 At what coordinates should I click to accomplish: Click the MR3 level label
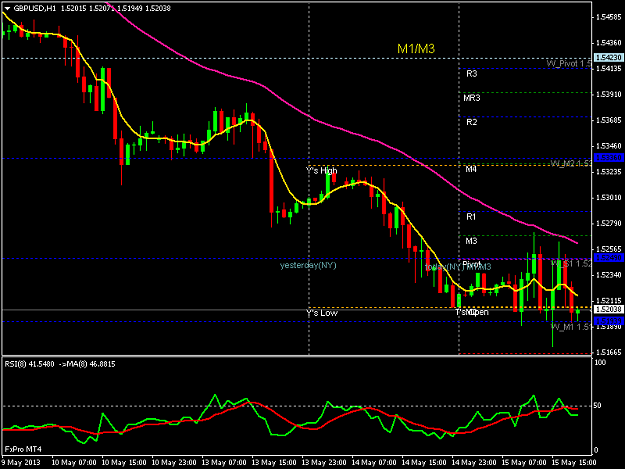[472, 98]
